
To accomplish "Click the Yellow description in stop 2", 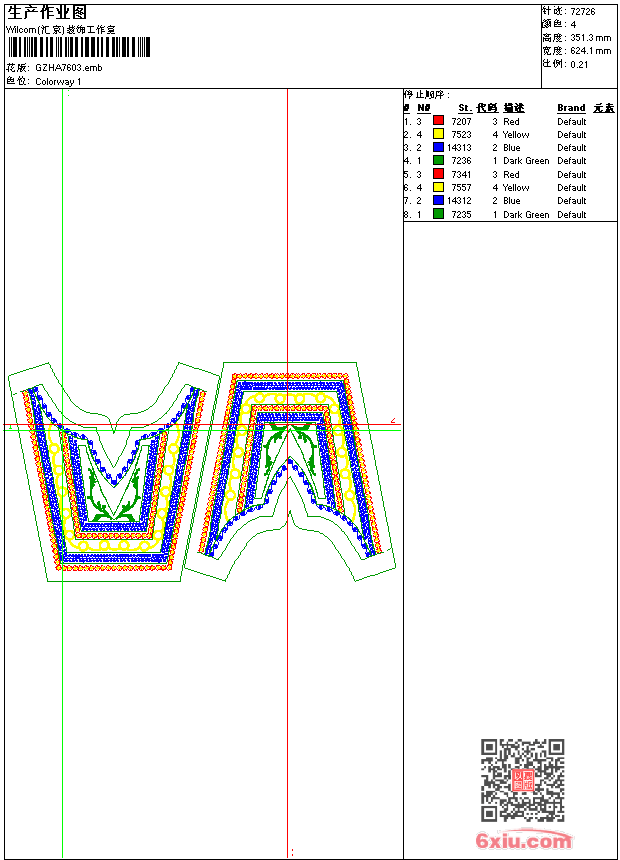I will coord(516,135).
